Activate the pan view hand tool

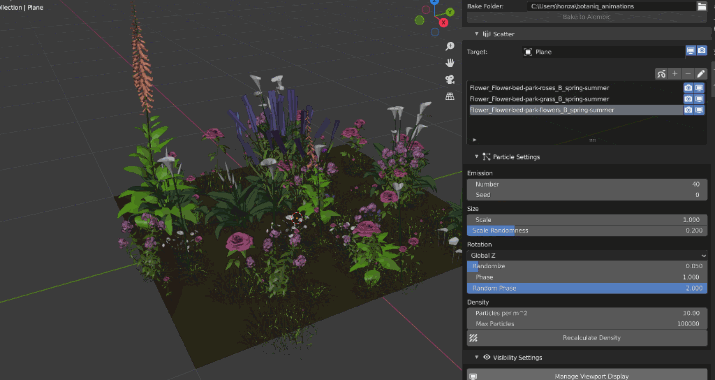[x=450, y=63]
